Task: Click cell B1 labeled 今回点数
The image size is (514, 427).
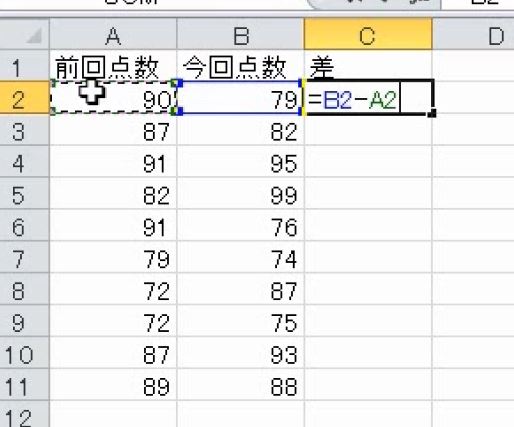Action: pyautogui.click(x=241, y=66)
